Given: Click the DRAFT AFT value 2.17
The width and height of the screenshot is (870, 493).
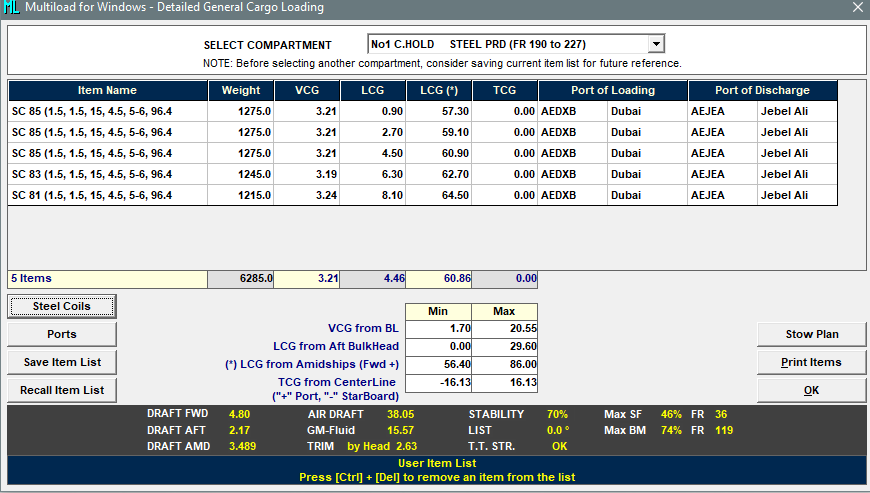Looking at the screenshot, I should point(240,430).
